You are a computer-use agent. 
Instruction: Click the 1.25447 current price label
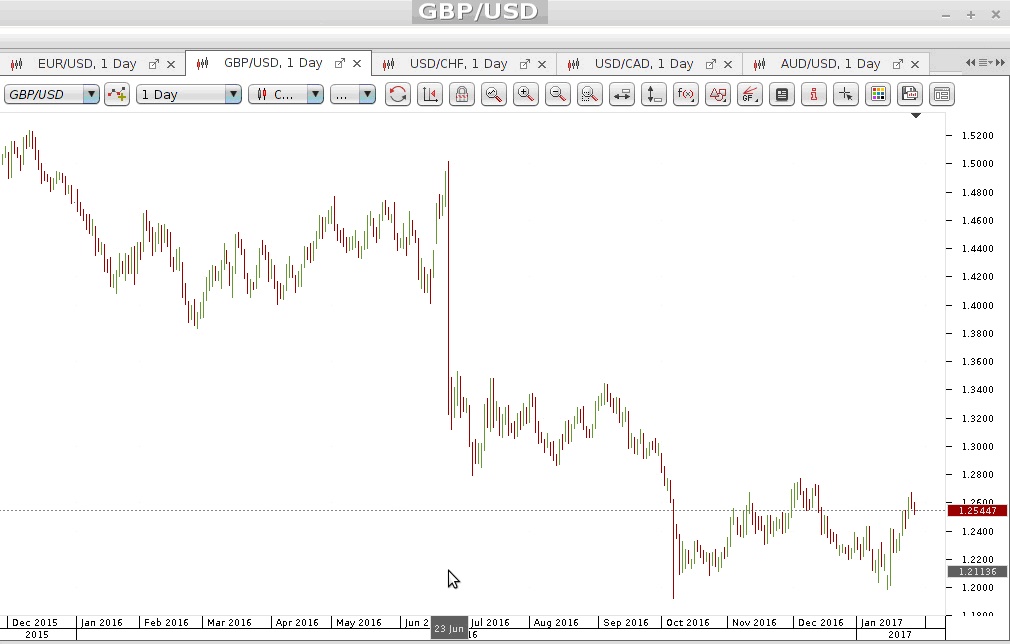click(x=975, y=511)
